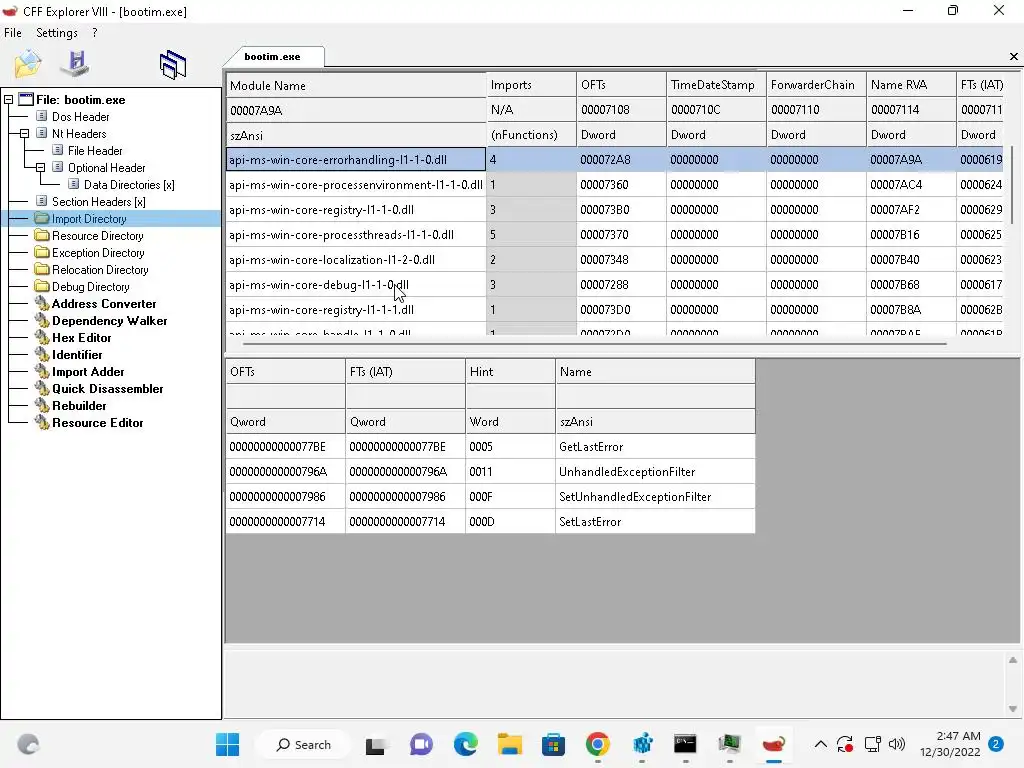Click the Hint column header
1024x768 pixels.
pos(510,372)
